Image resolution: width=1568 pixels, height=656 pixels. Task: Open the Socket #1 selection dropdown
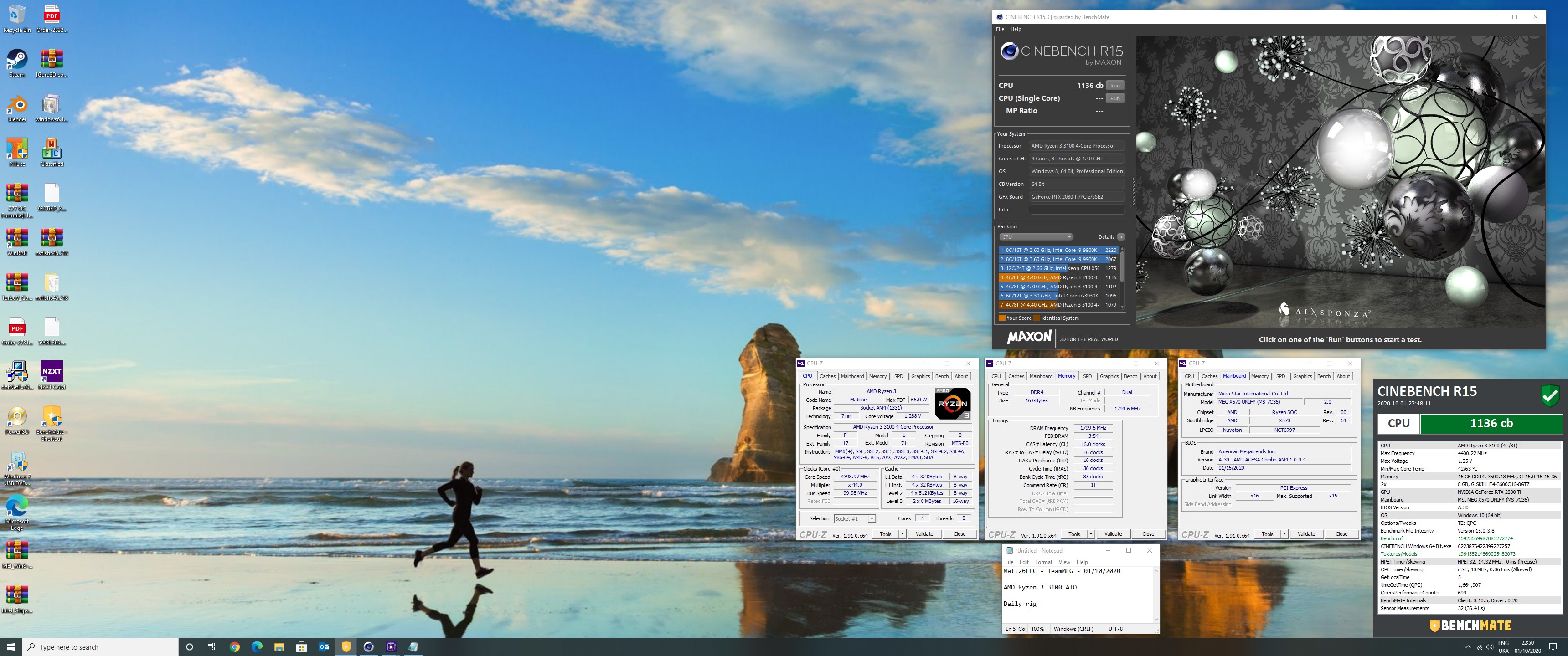tap(855, 518)
